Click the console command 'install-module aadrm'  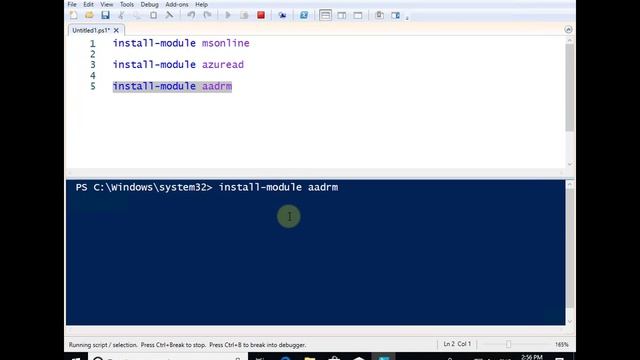pyautogui.click(x=278, y=187)
